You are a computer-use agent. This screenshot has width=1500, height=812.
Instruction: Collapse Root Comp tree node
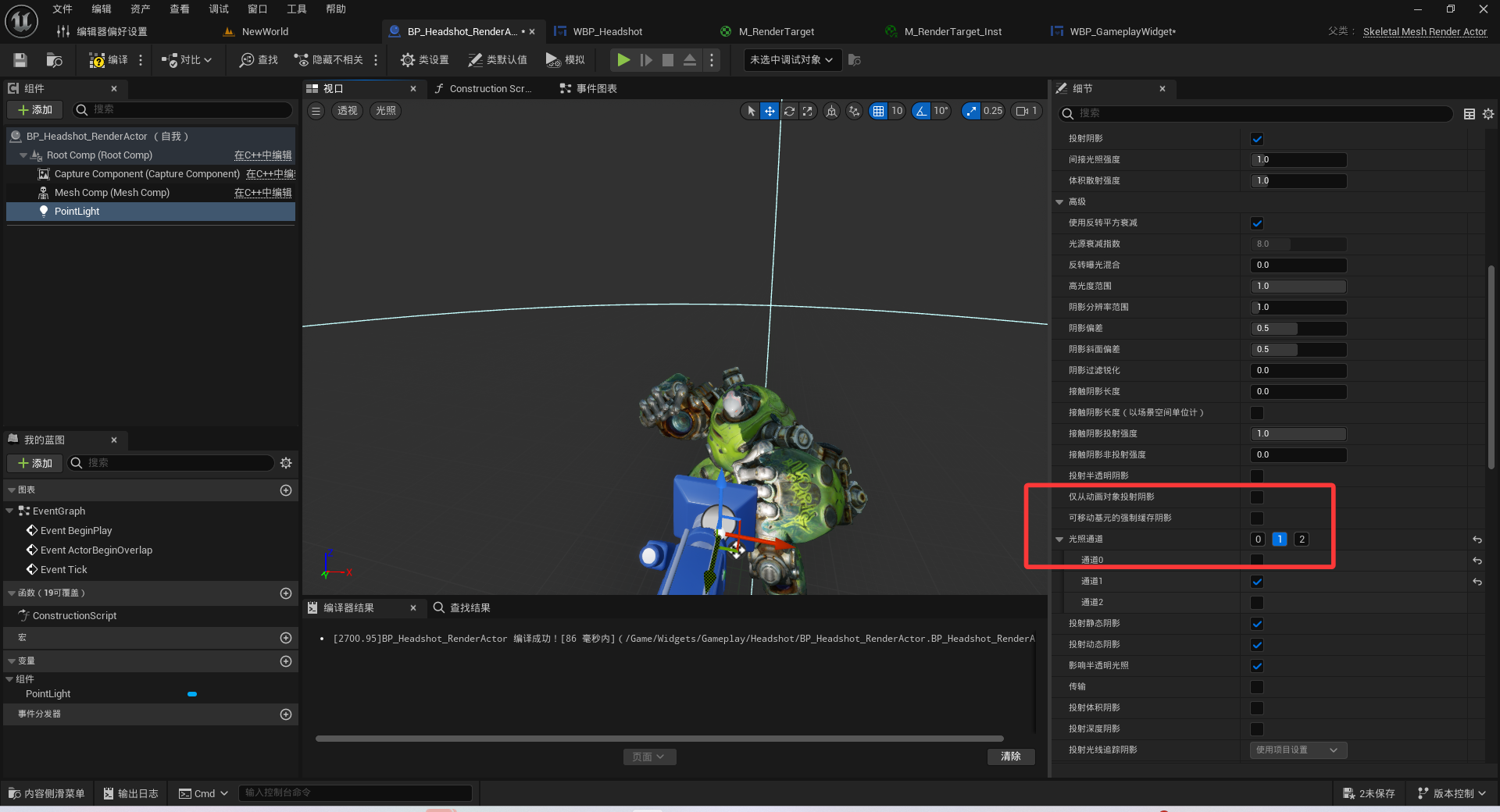point(23,155)
